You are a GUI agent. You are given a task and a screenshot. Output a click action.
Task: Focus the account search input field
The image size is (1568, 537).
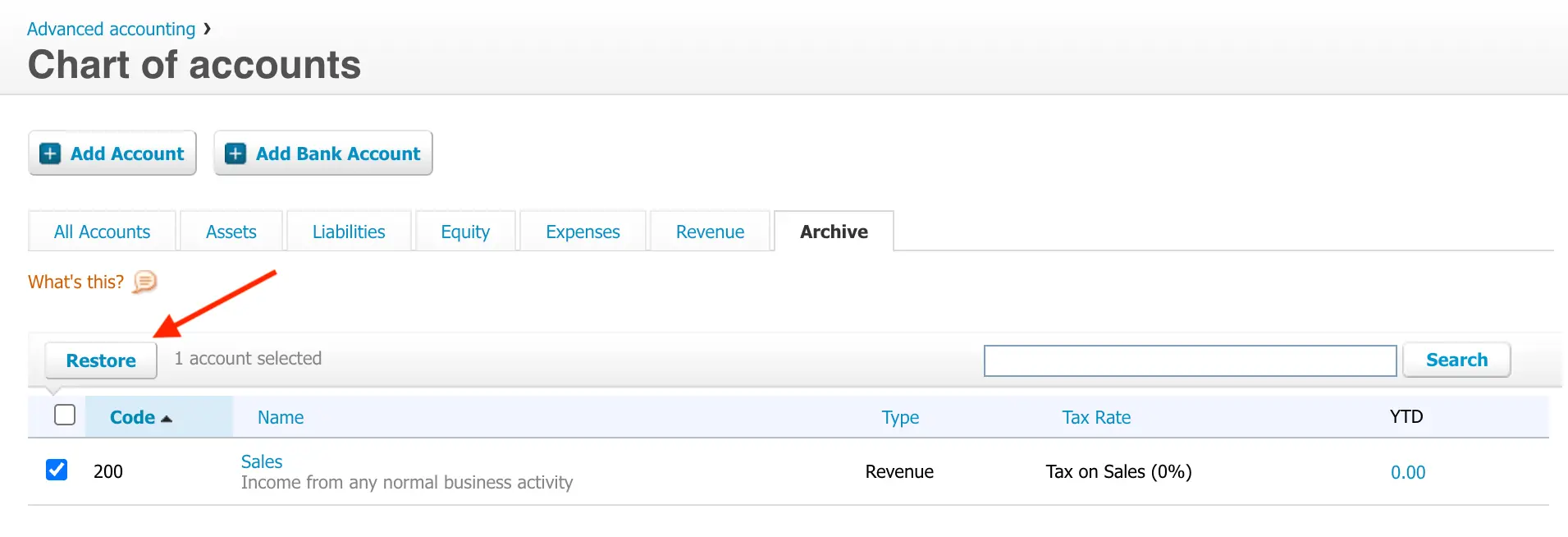tap(1191, 360)
